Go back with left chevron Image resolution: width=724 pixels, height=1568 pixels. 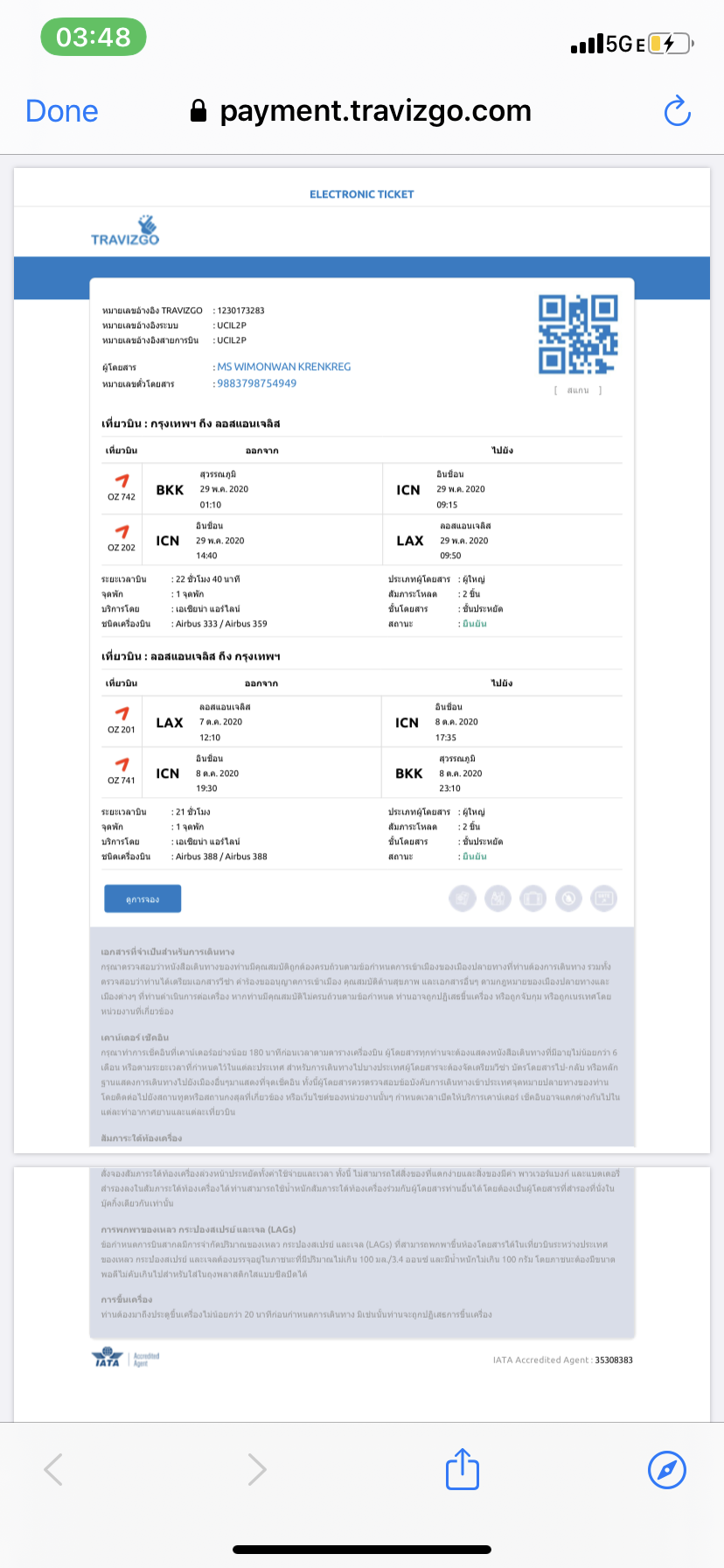coord(54,1469)
